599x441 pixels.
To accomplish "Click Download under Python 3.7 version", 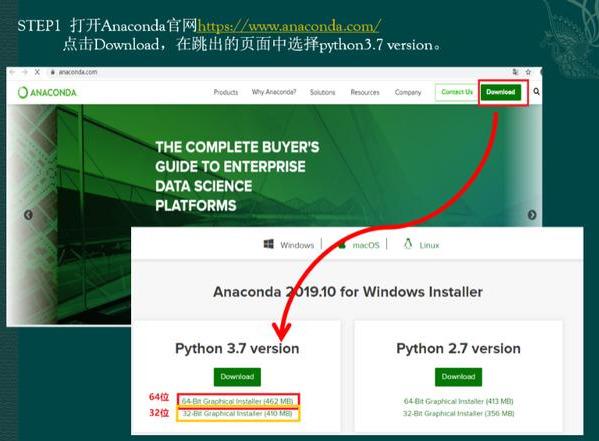I will tap(237, 377).
